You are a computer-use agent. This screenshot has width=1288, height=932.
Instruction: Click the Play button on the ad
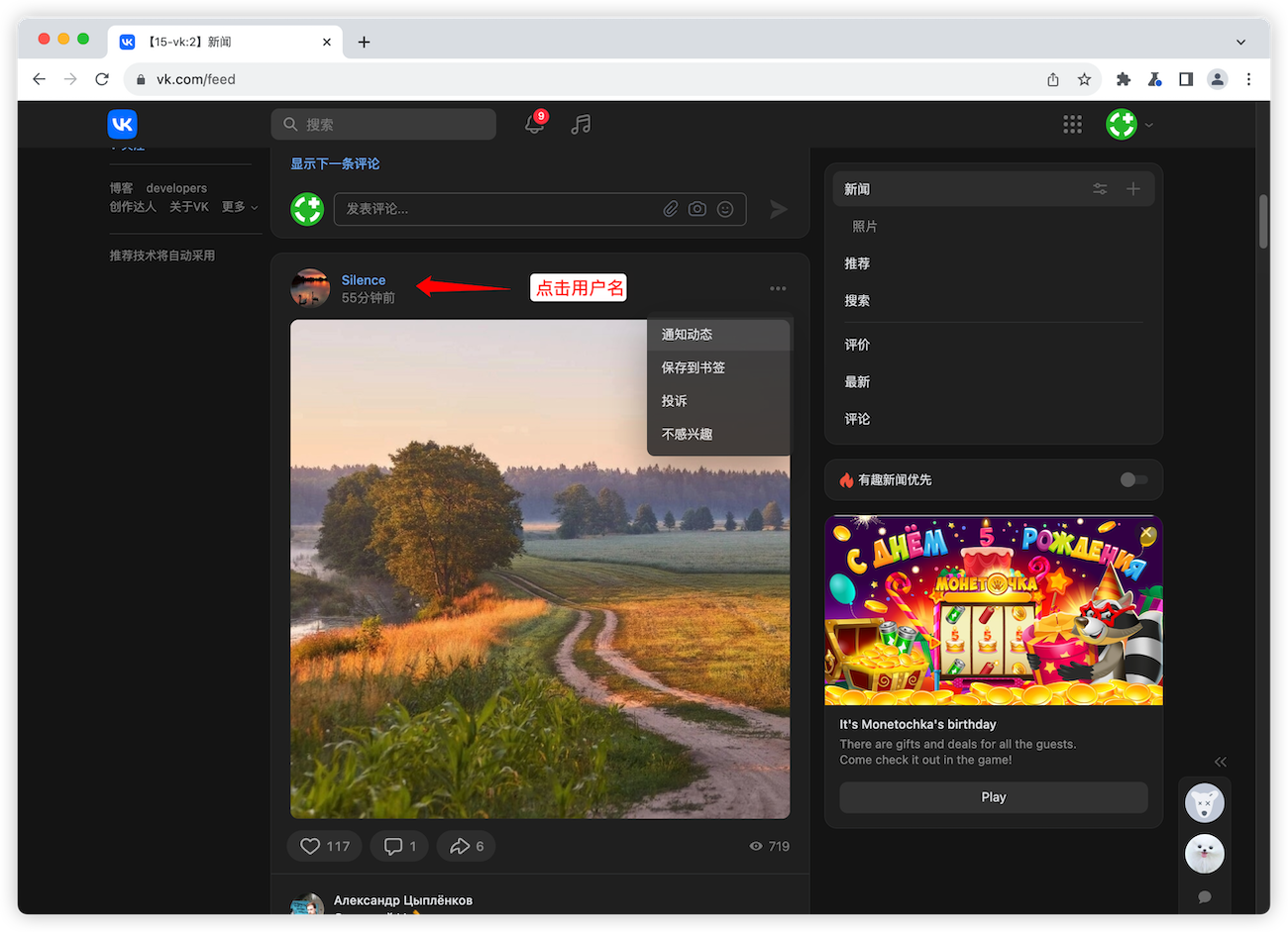tap(993, 797)
